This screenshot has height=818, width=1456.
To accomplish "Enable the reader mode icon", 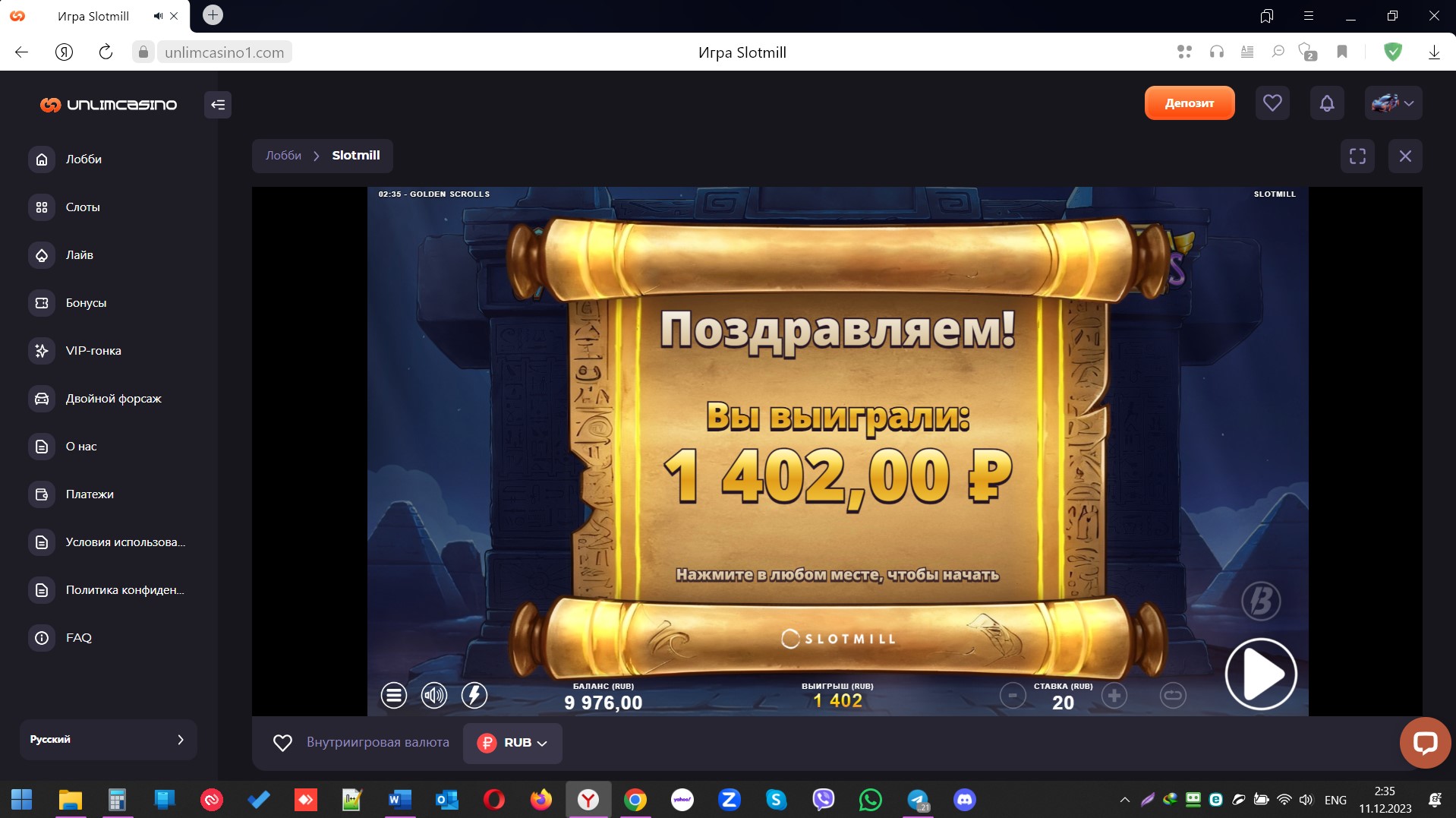I will tap(1247, 52).
